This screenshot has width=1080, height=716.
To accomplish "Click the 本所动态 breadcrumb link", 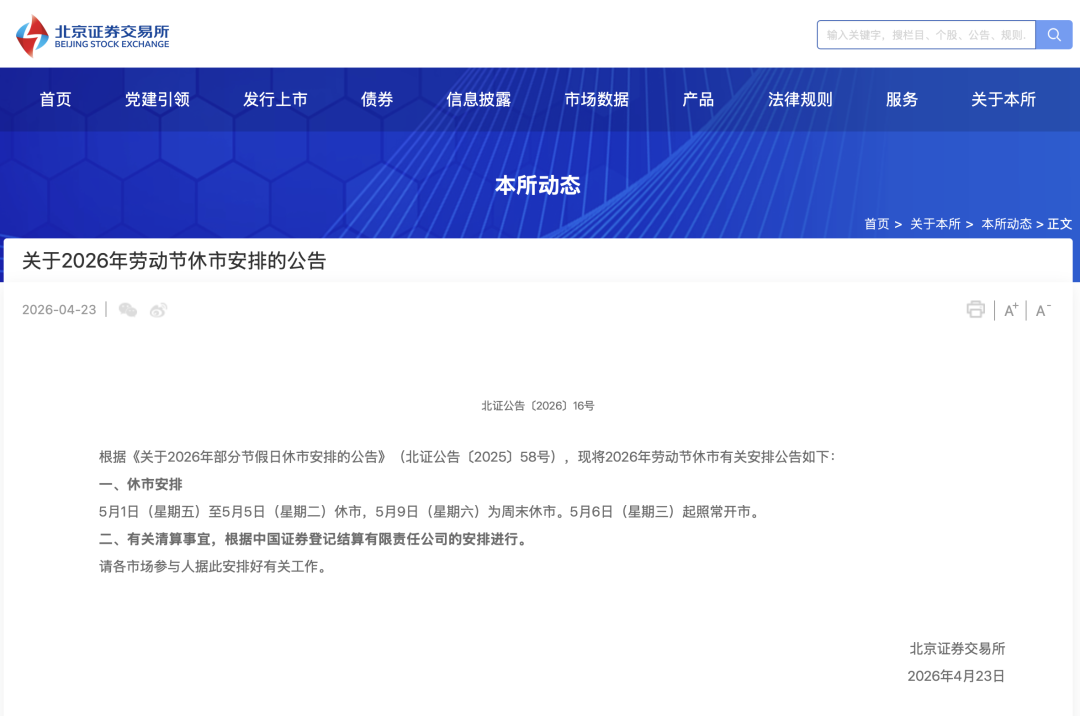I will [1006, 224].
